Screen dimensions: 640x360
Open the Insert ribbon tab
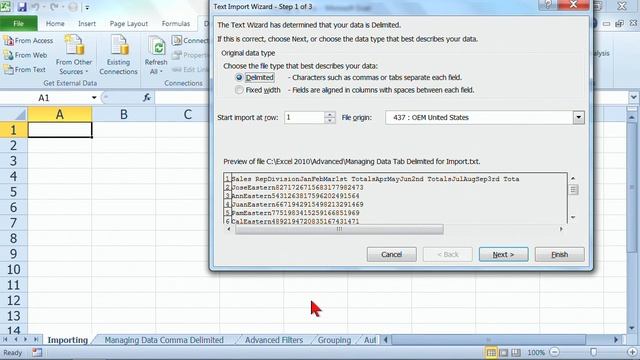pyautogui.click(x=87, y=24)
